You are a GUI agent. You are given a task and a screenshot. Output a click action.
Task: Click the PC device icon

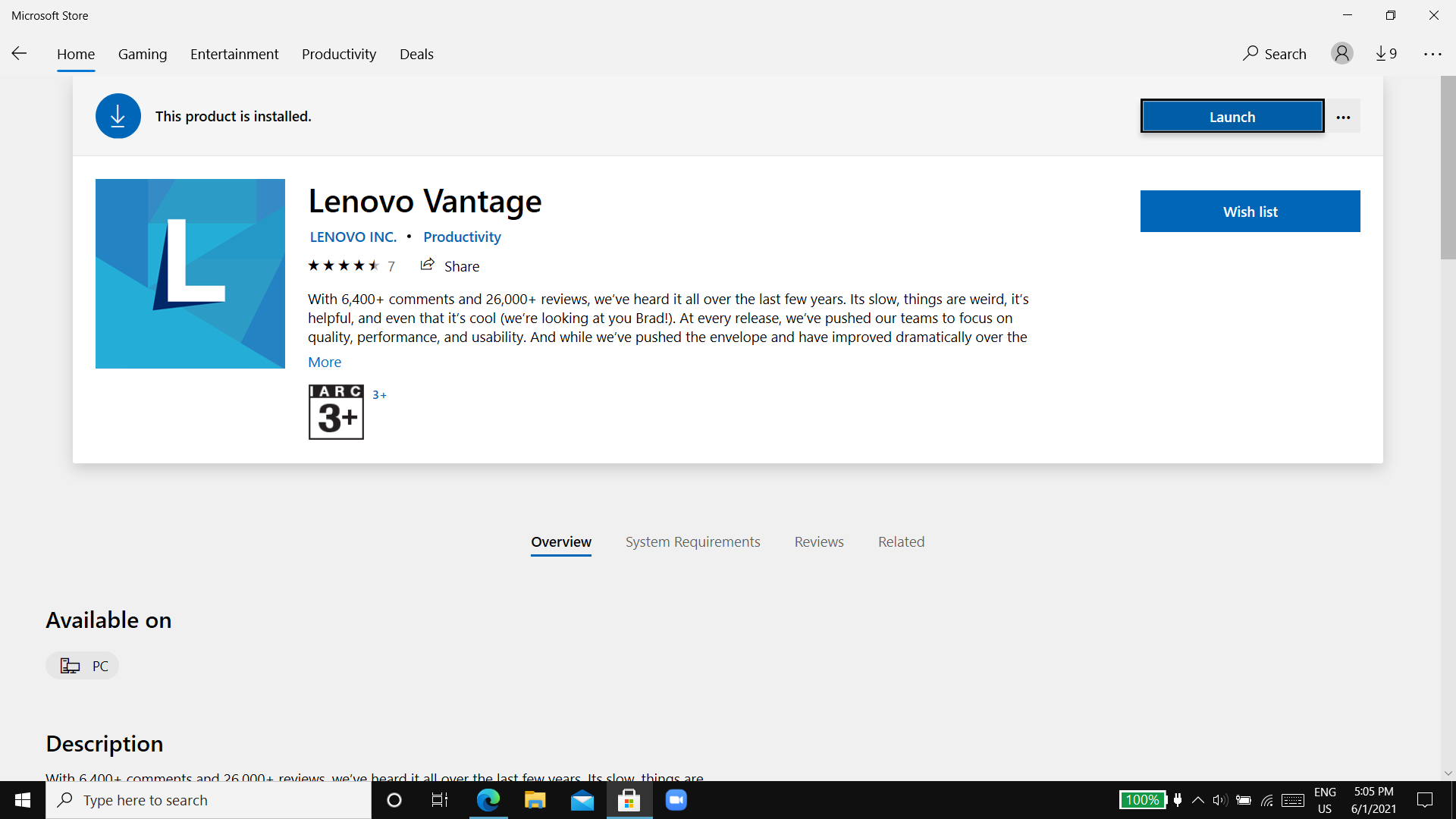(x=70, y=666)
